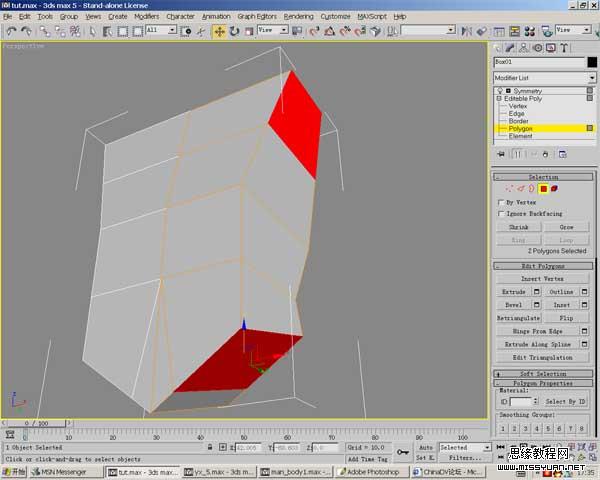Screen dimensions: 600x480
Task: Open the Character menu
Action: click(180, 16)
